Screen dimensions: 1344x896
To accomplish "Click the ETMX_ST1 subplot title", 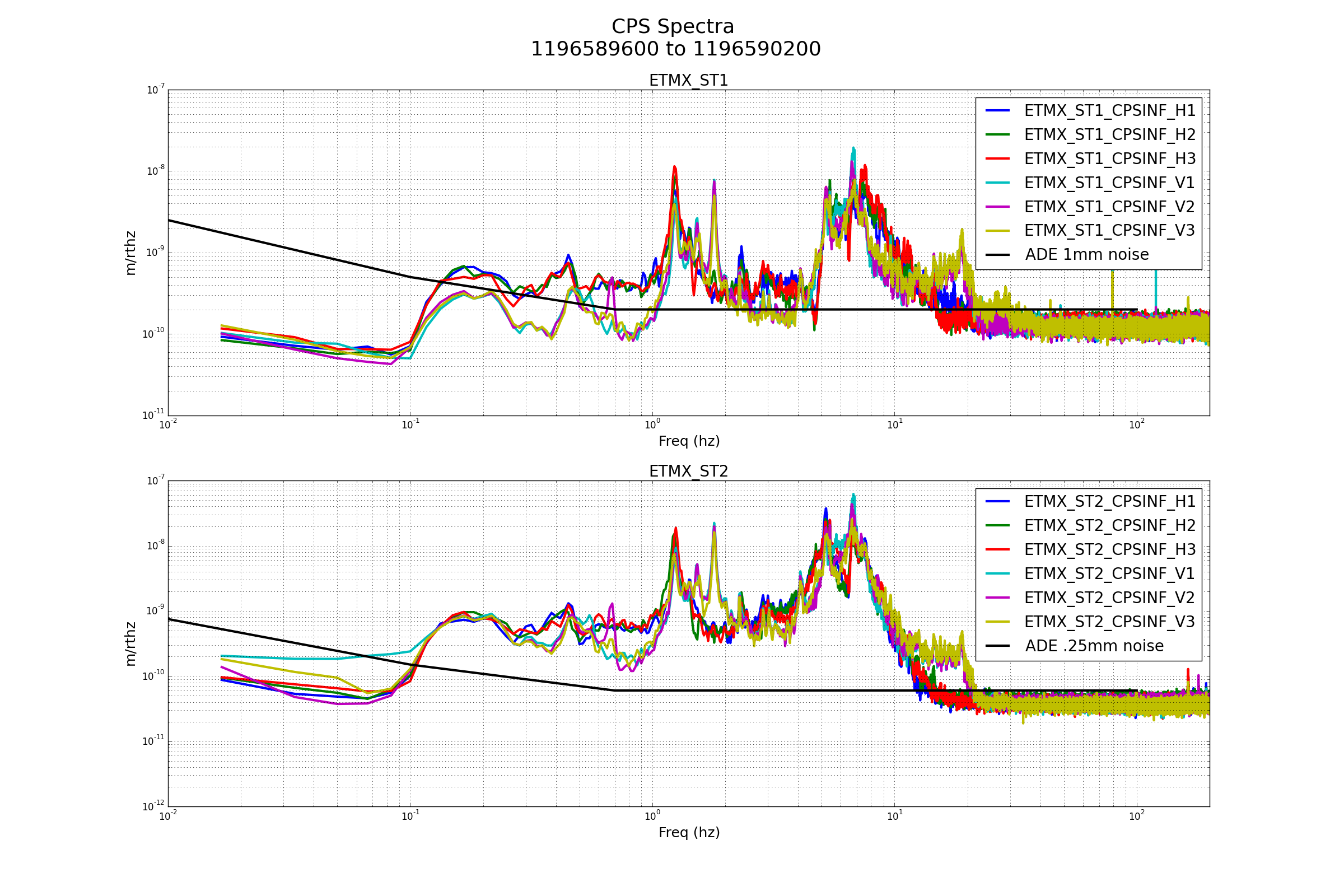I will pyautogui.click(x=689, y=81).
